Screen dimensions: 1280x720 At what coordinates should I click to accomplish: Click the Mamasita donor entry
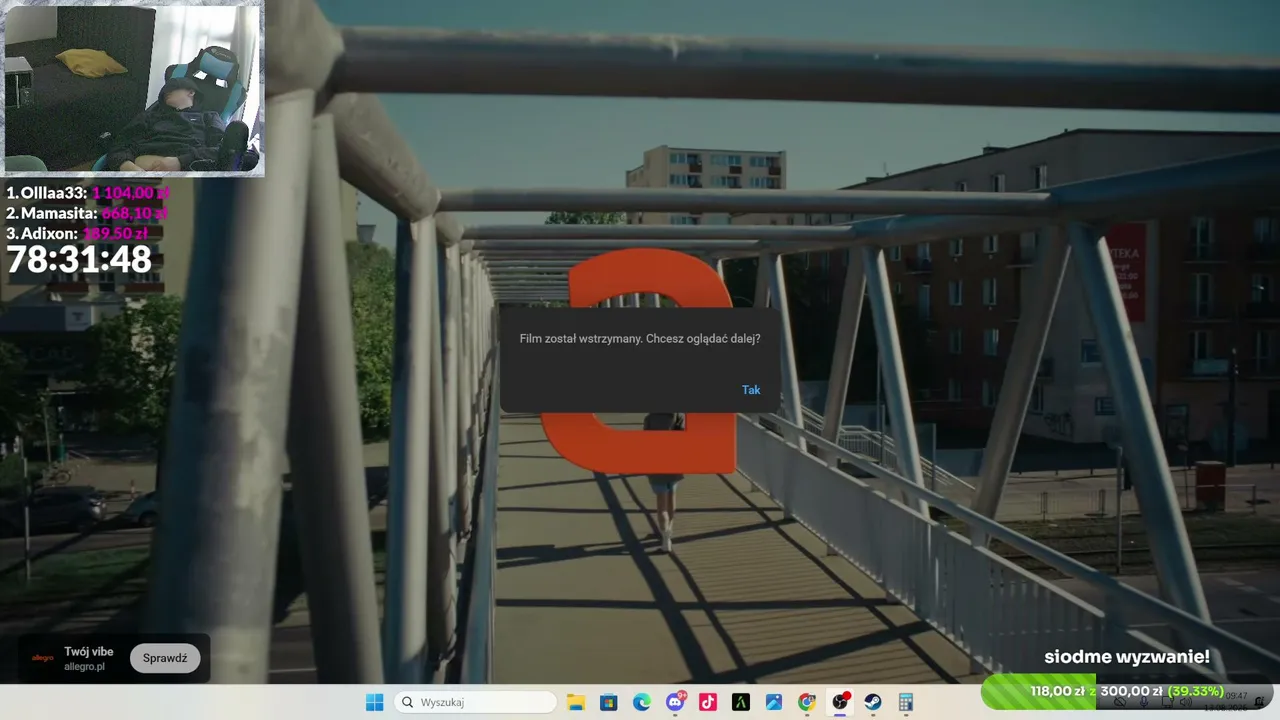pyautogui.click(x=87, y=213)
